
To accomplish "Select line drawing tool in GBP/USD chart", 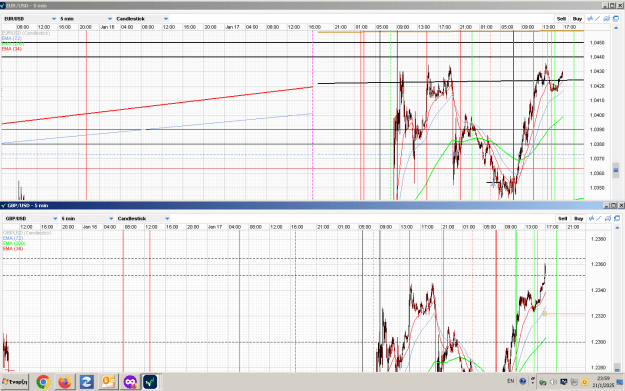I will (x=599, y=218).
